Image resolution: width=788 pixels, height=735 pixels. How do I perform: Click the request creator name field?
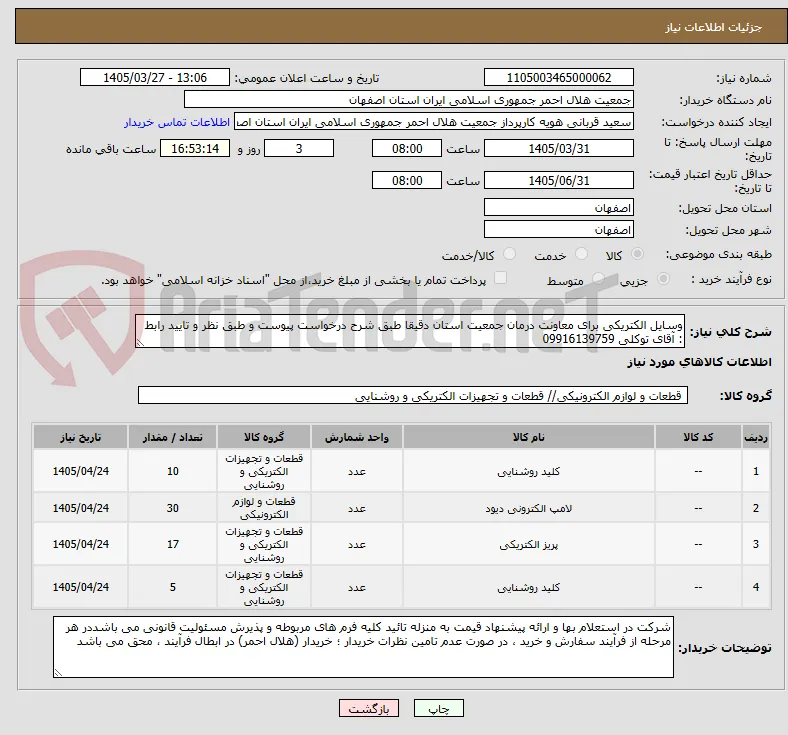coord(434,122)
